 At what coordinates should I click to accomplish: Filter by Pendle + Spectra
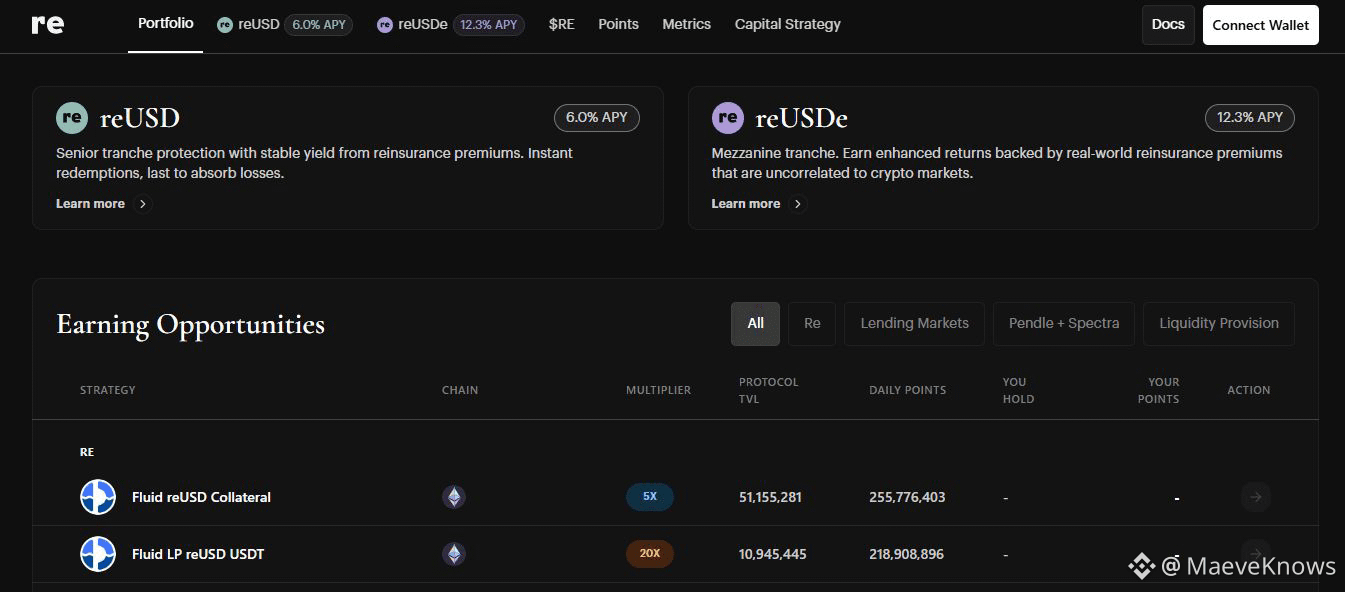tap(1064, 324)
